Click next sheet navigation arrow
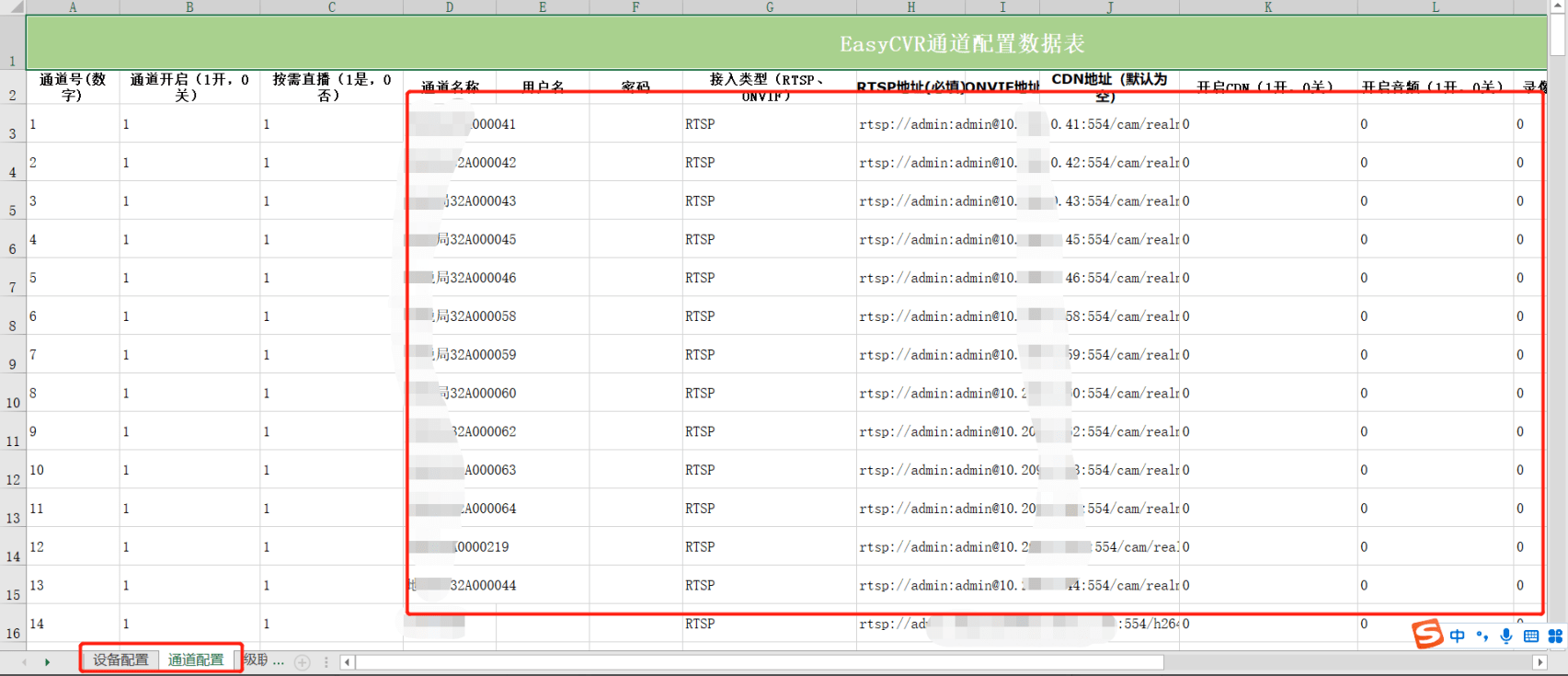Screen dimensions: 1568x676 47,661
